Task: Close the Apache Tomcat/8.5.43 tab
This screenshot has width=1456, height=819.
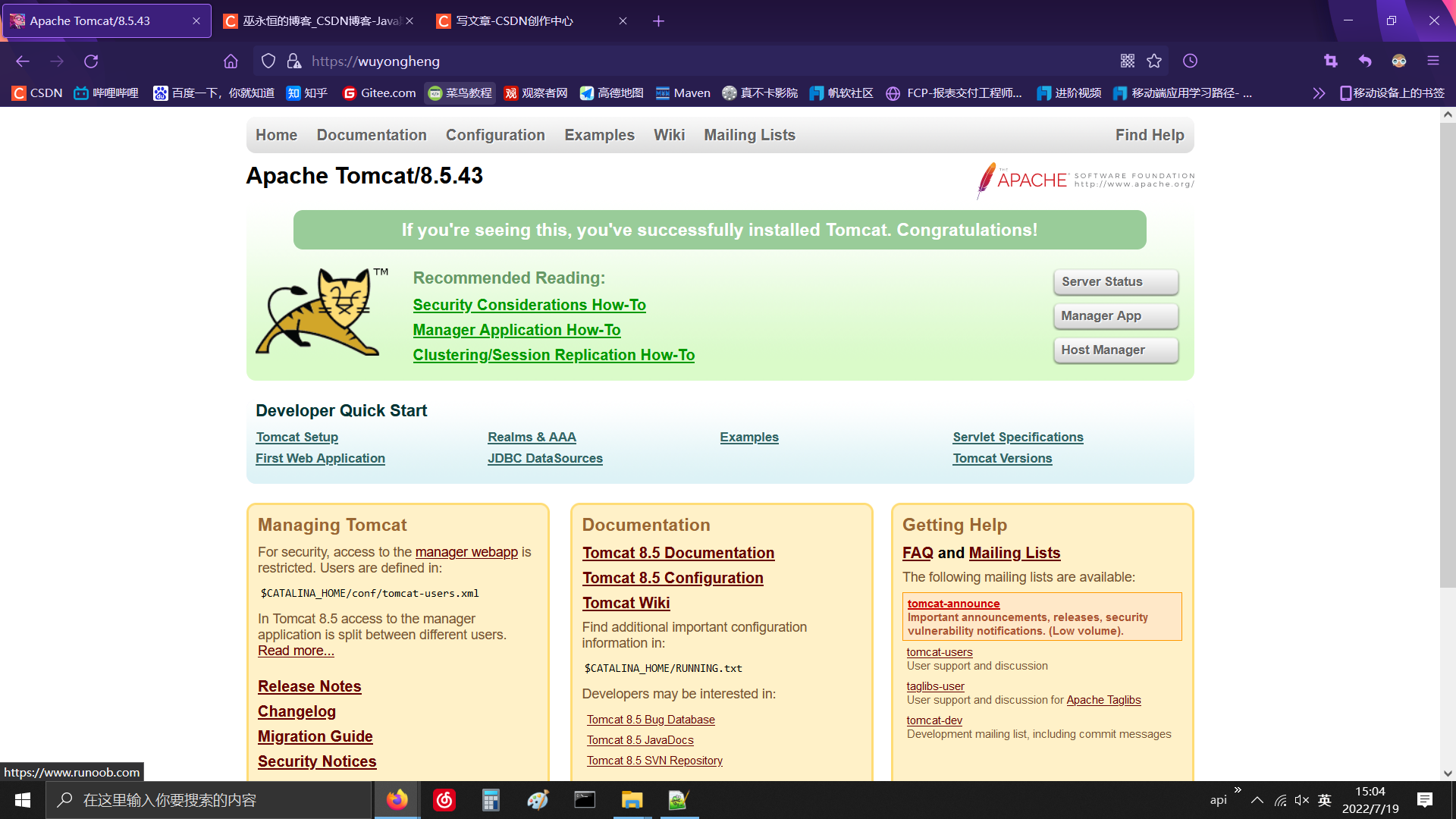Action: pyautogui.click(x=196, y=21)
